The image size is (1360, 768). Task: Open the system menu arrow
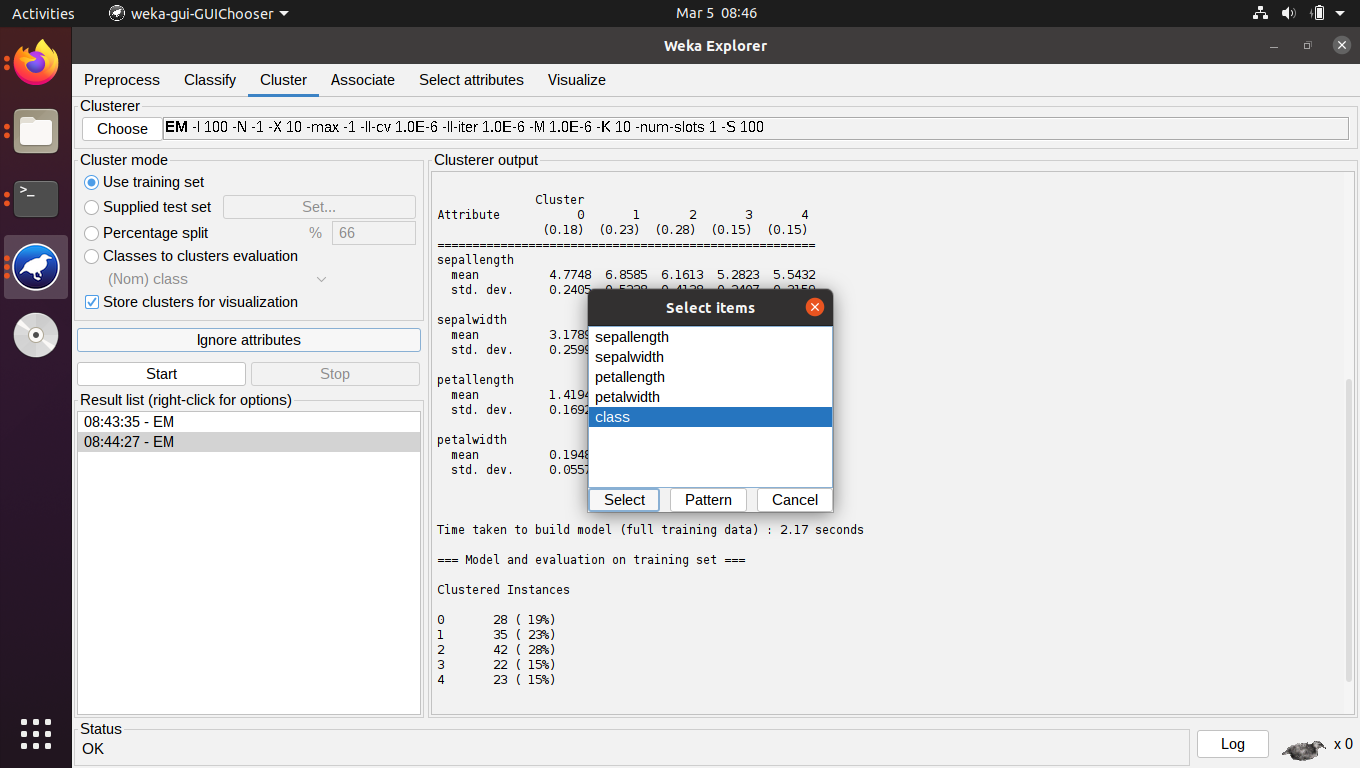1342,13
